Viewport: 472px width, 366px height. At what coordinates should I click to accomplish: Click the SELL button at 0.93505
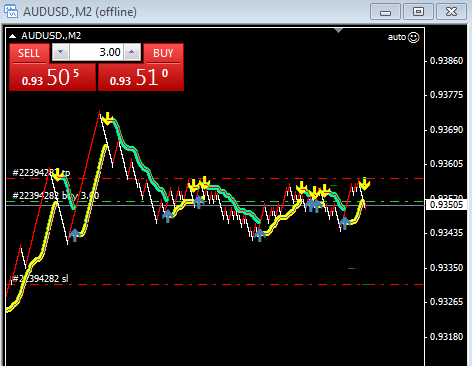(x=53, y=68)
